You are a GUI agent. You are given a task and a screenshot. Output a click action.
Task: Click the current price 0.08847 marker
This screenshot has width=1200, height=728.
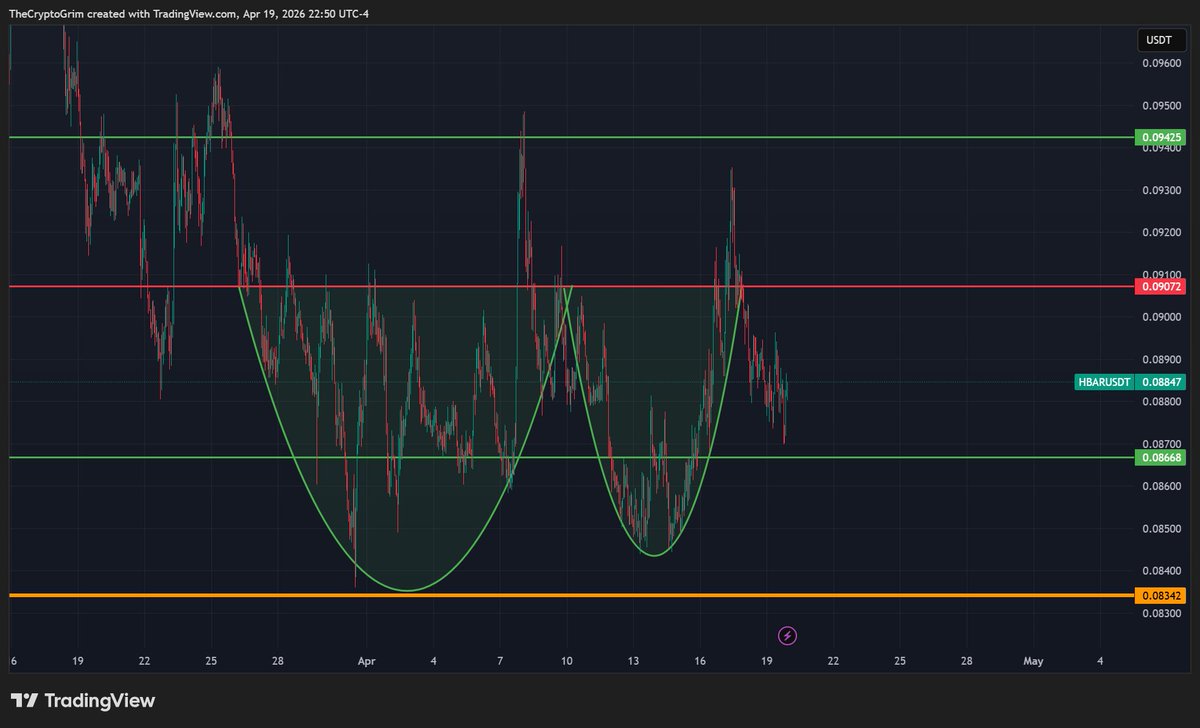pyautogui.click(x=1163, y=382)
